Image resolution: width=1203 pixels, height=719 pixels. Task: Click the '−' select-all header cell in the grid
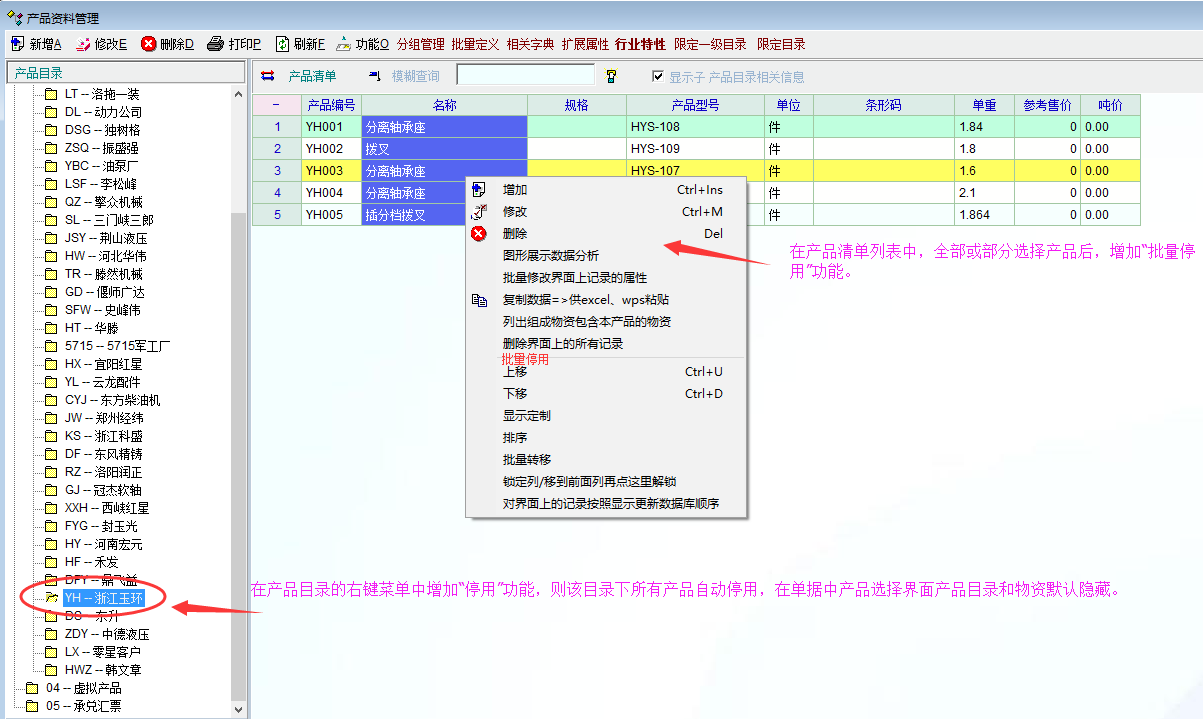pos(276,105)
